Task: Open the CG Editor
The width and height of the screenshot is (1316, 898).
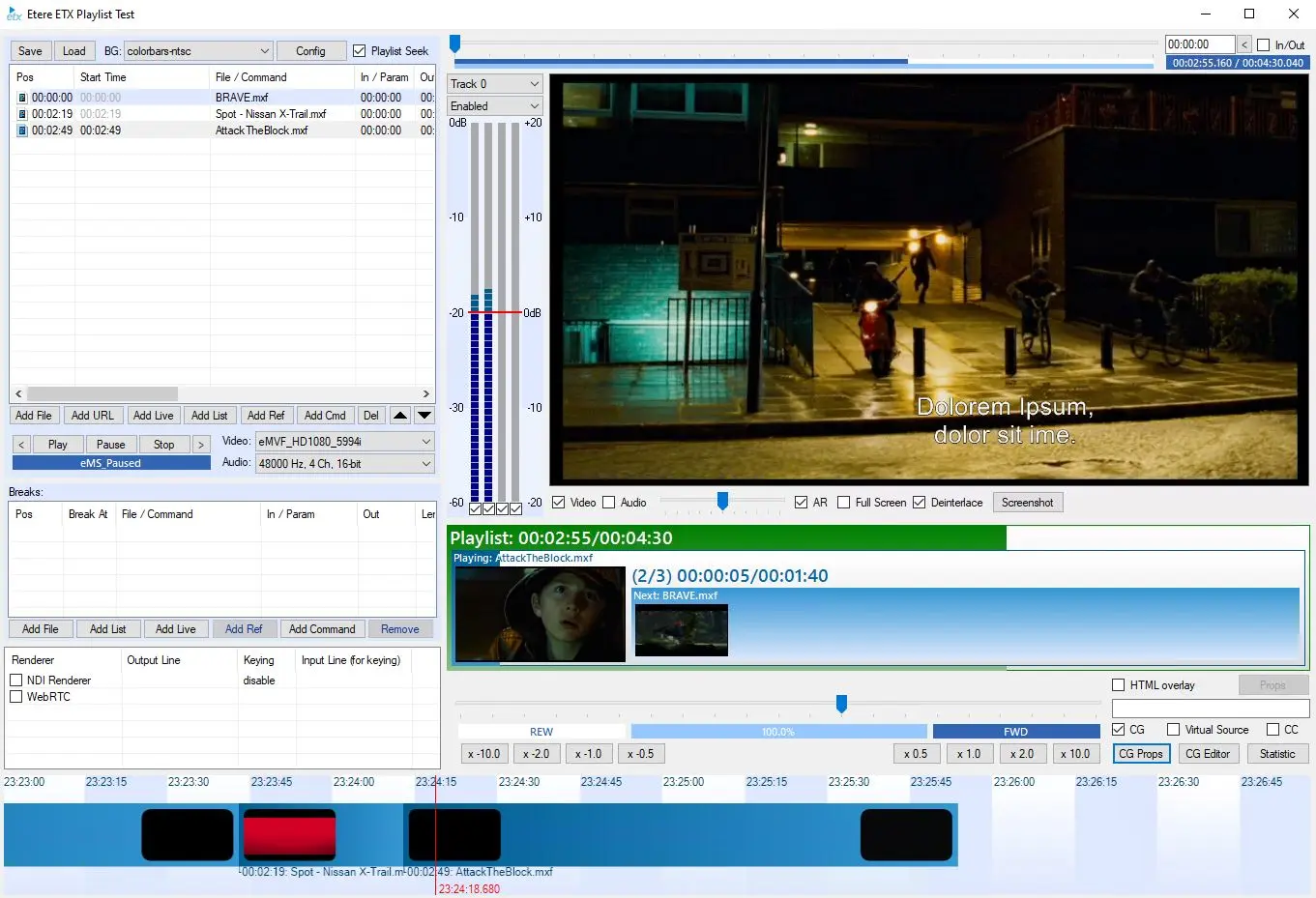Action: coord(1207,754)
